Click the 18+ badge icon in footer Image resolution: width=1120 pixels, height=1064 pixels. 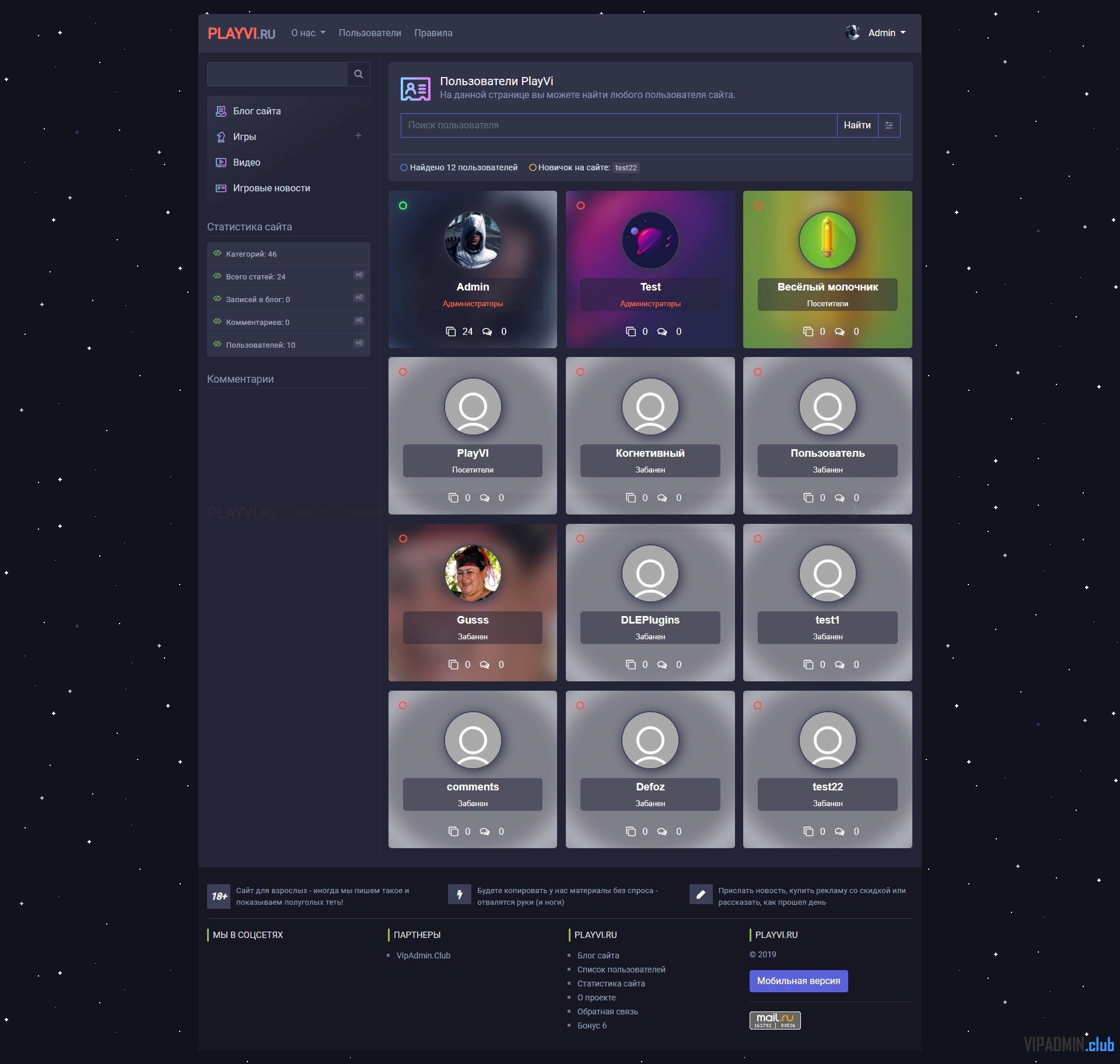pos(219,897)
